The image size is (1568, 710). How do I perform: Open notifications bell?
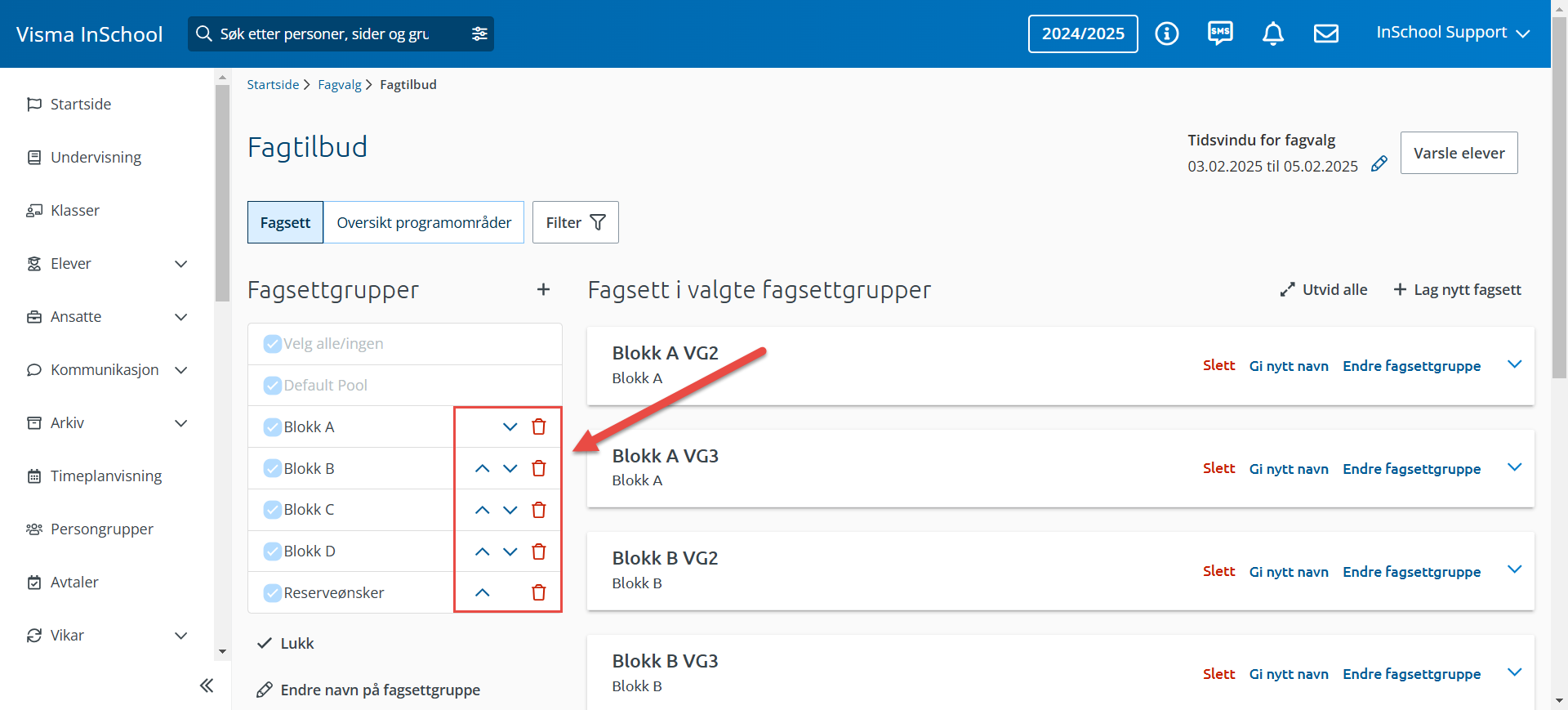coord(1273,33)
